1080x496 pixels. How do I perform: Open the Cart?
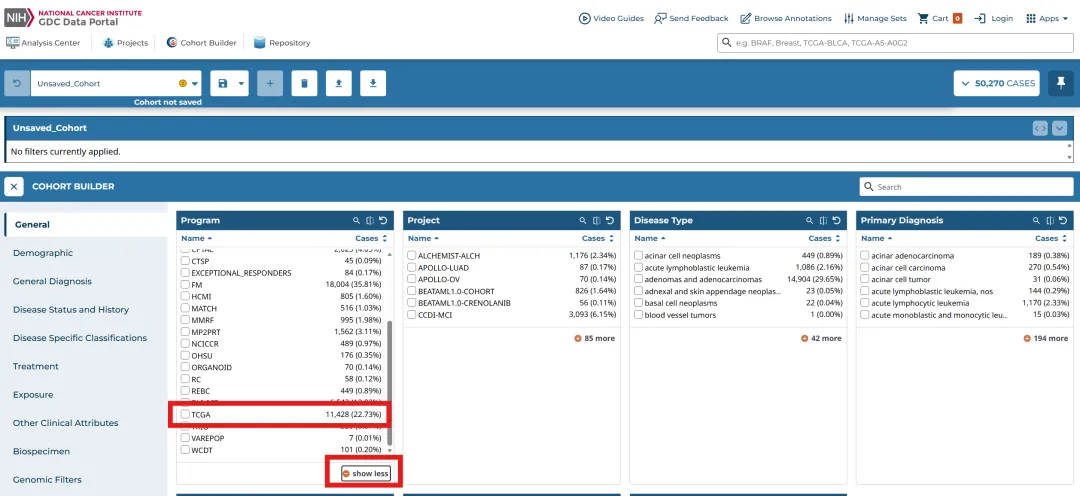click(939, 19)
